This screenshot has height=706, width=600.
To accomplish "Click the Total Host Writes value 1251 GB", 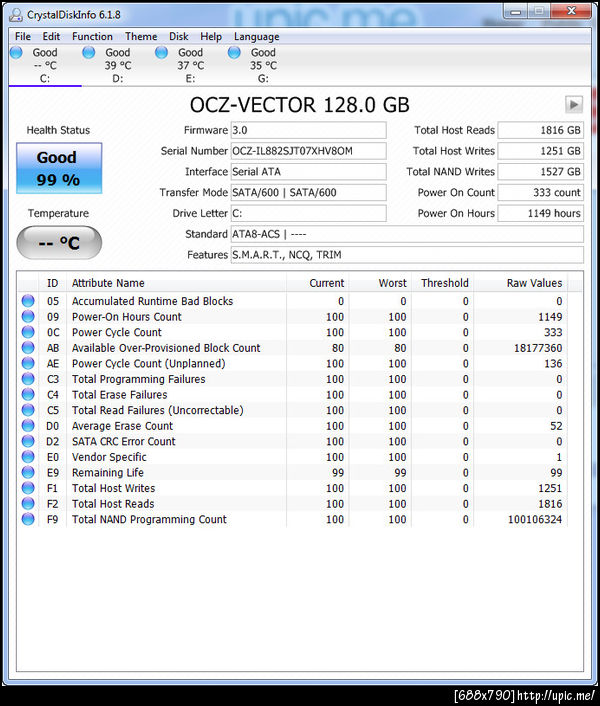I will (541, 151).
